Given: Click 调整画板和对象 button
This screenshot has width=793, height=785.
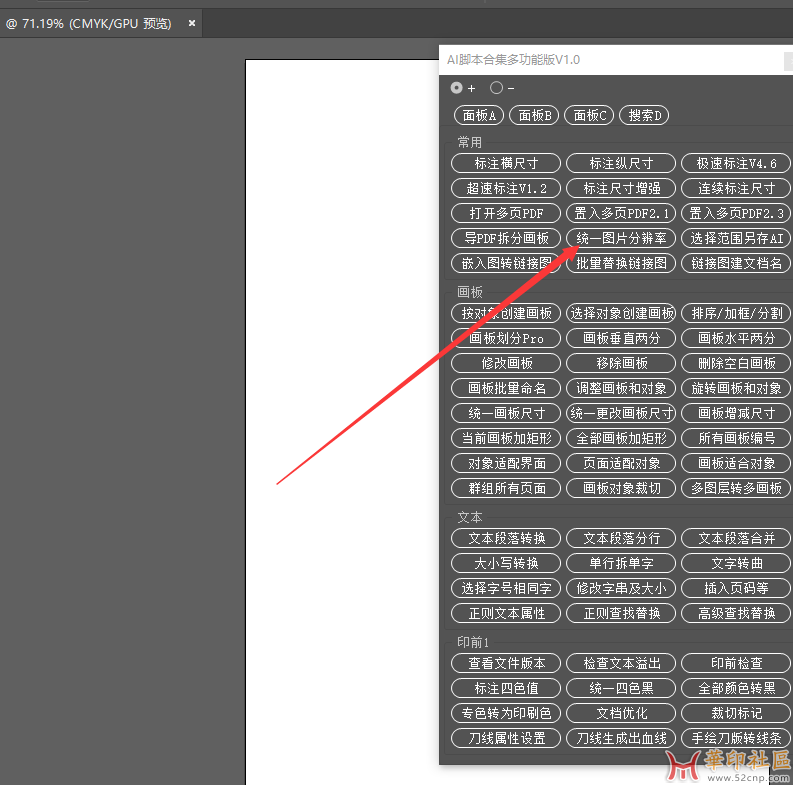Looking at the screenshot, I should point(621,388).
